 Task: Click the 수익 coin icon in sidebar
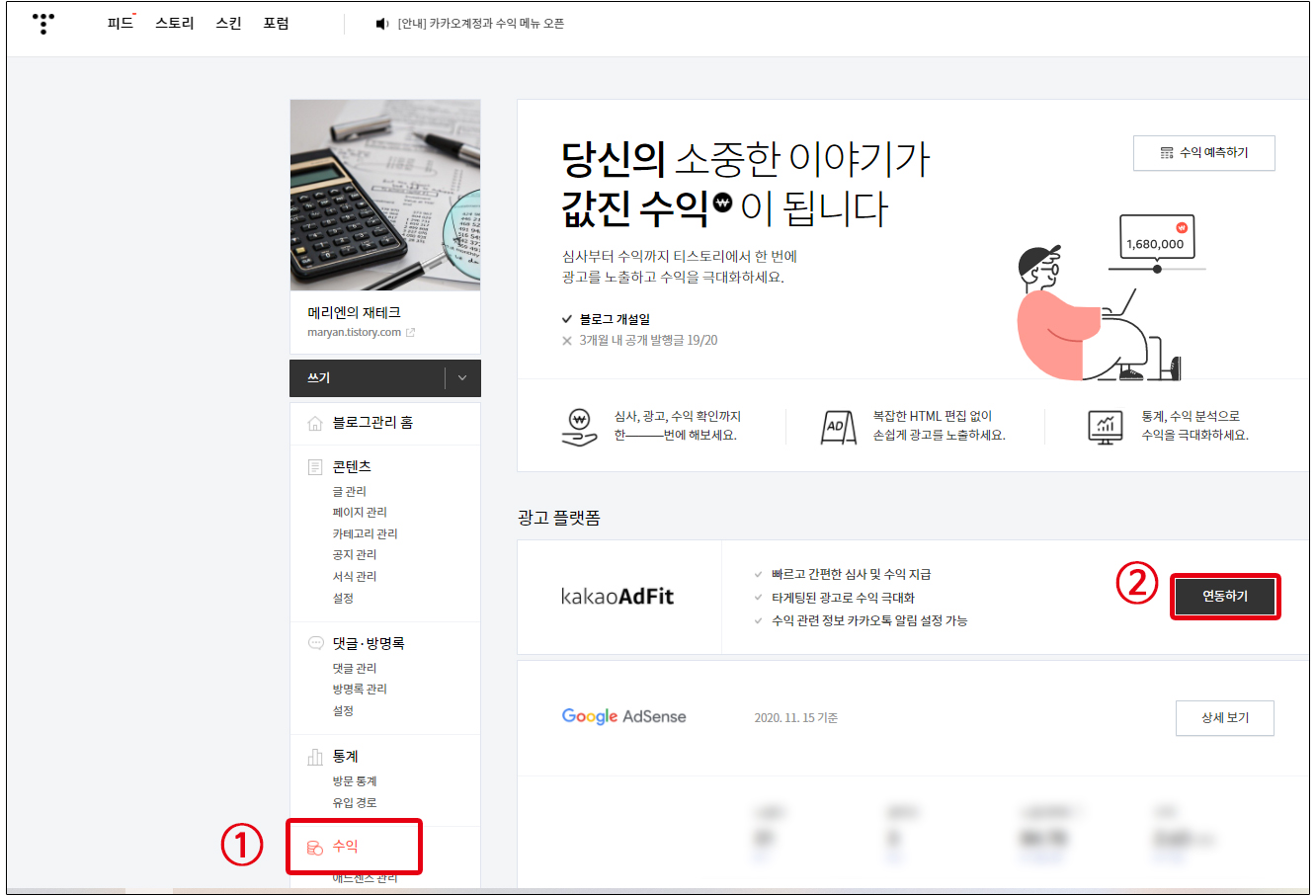315,848
